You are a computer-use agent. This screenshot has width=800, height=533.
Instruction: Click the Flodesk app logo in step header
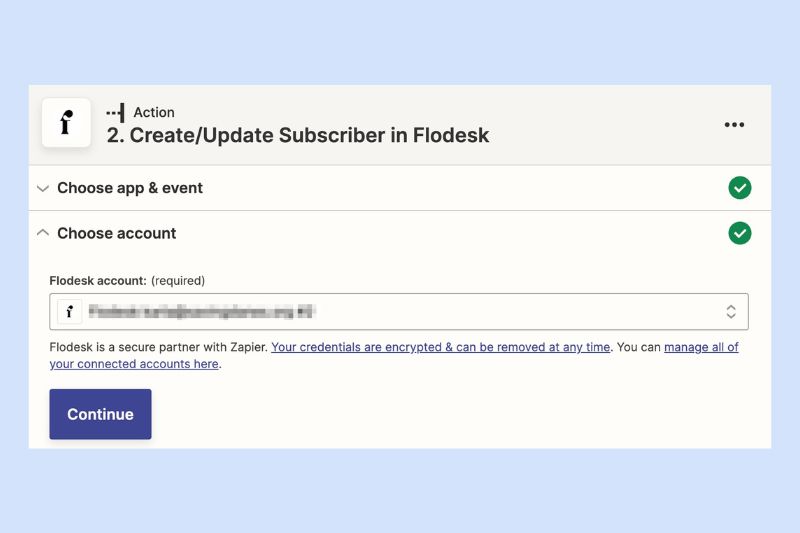click(66, 123)
